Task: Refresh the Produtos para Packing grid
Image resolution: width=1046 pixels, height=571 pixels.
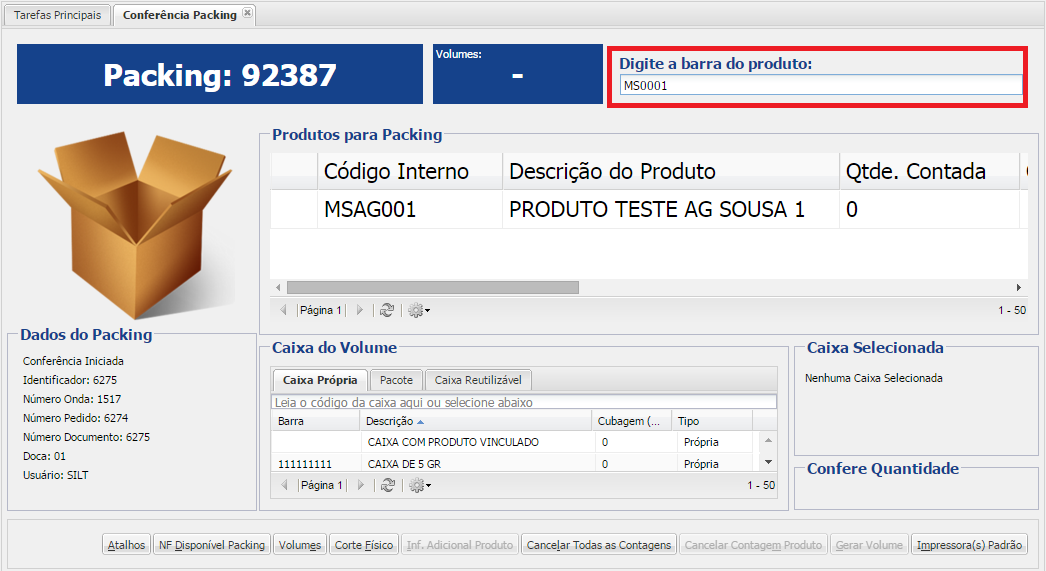Action: (x=387, y=310)
